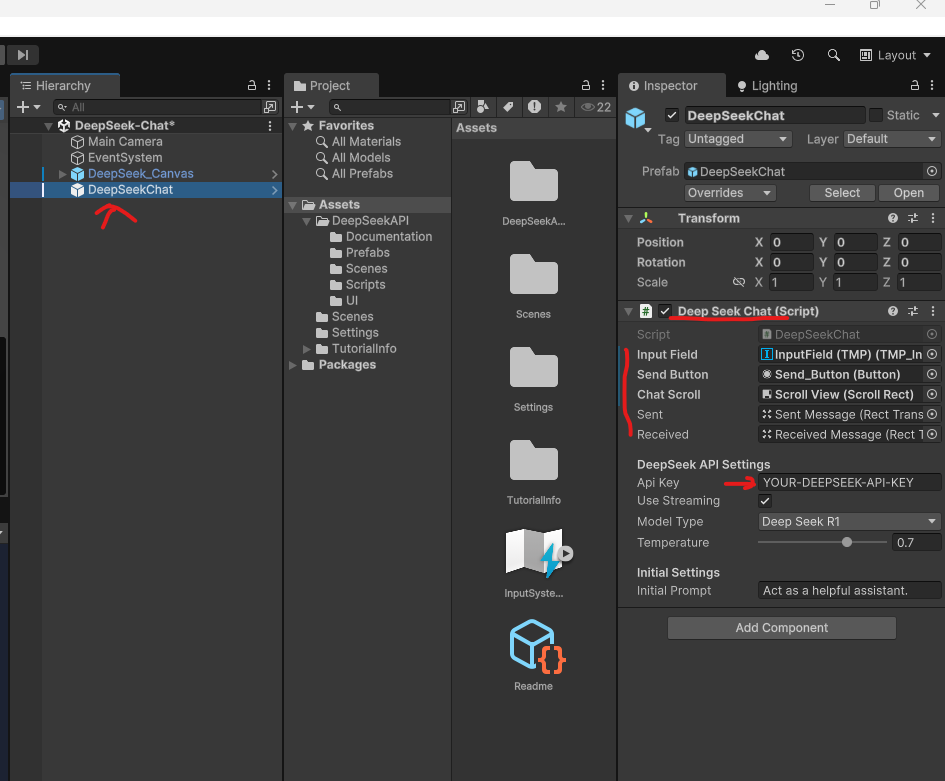
Task: Toggle the Use Streaming checkbox
Action: click(765, 501)
